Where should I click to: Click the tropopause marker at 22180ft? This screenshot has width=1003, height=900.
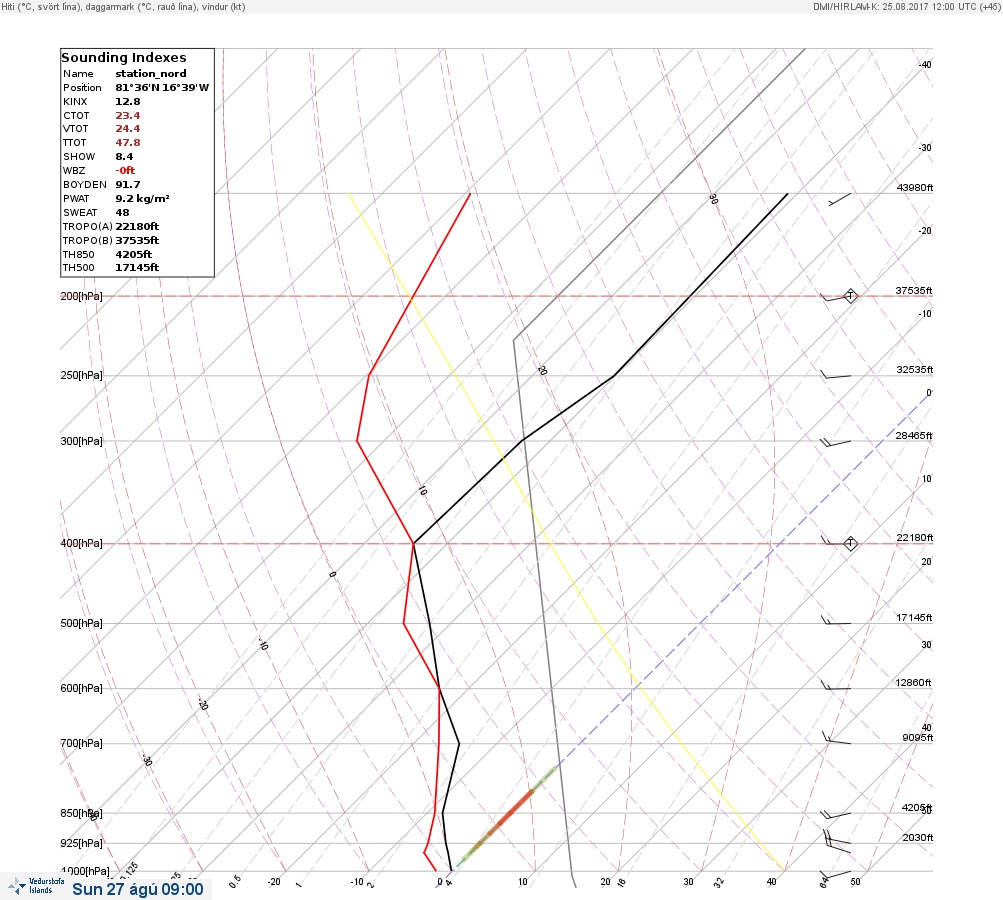(850, 543)
